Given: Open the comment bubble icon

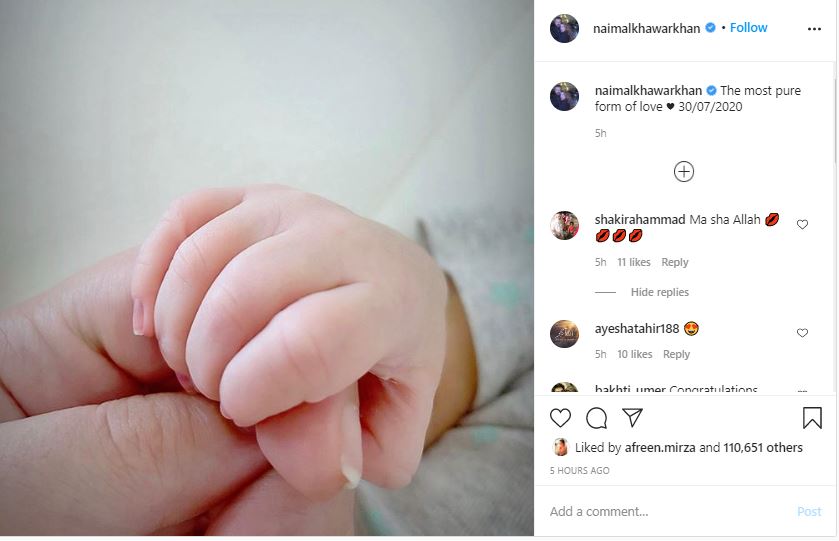Looking at the screenshot, I should (x=596, y=418).
